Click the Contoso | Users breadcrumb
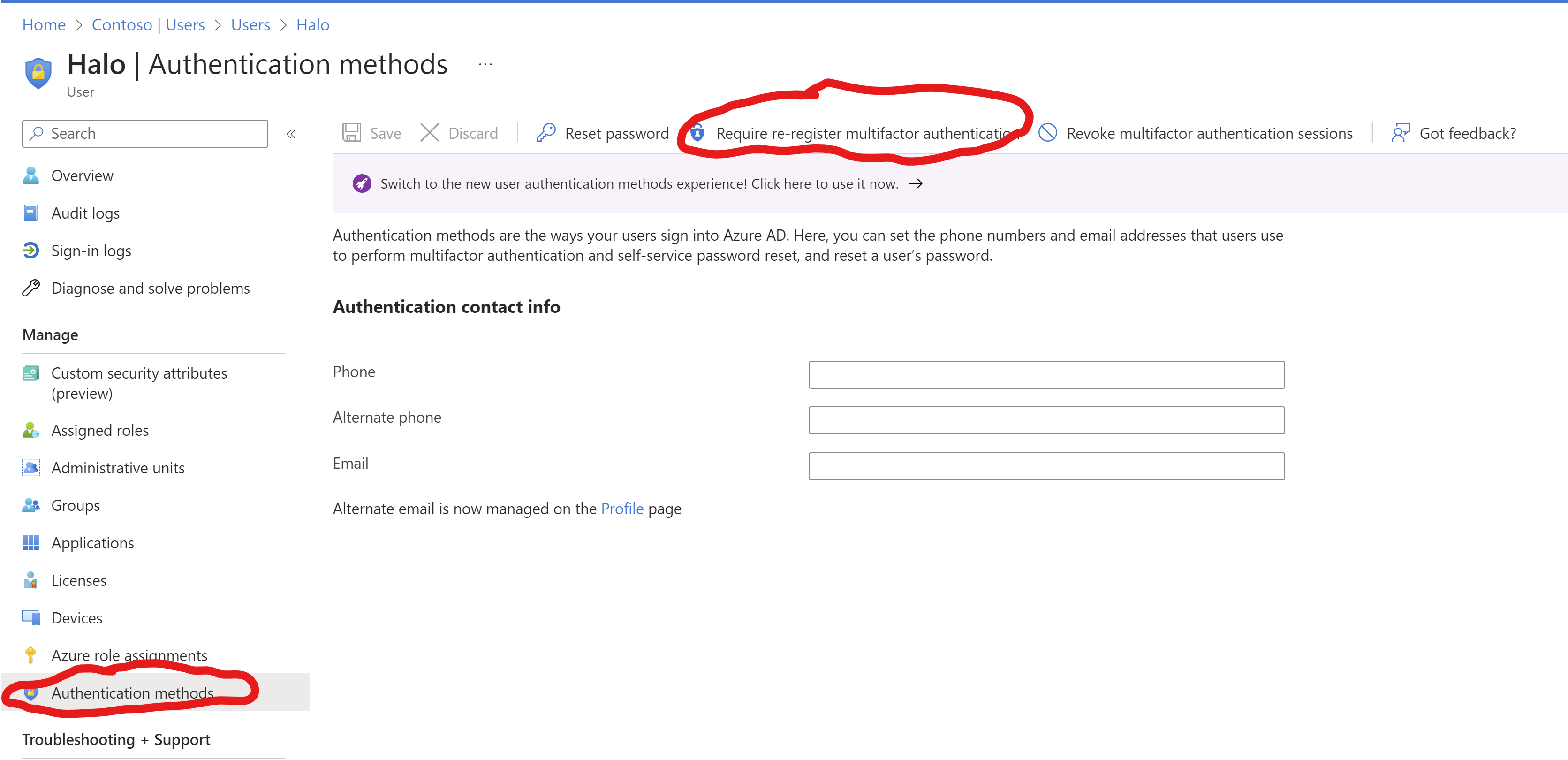Image resolution: width=1568 pixels, height=760 pixels. (x=148, y=24)
